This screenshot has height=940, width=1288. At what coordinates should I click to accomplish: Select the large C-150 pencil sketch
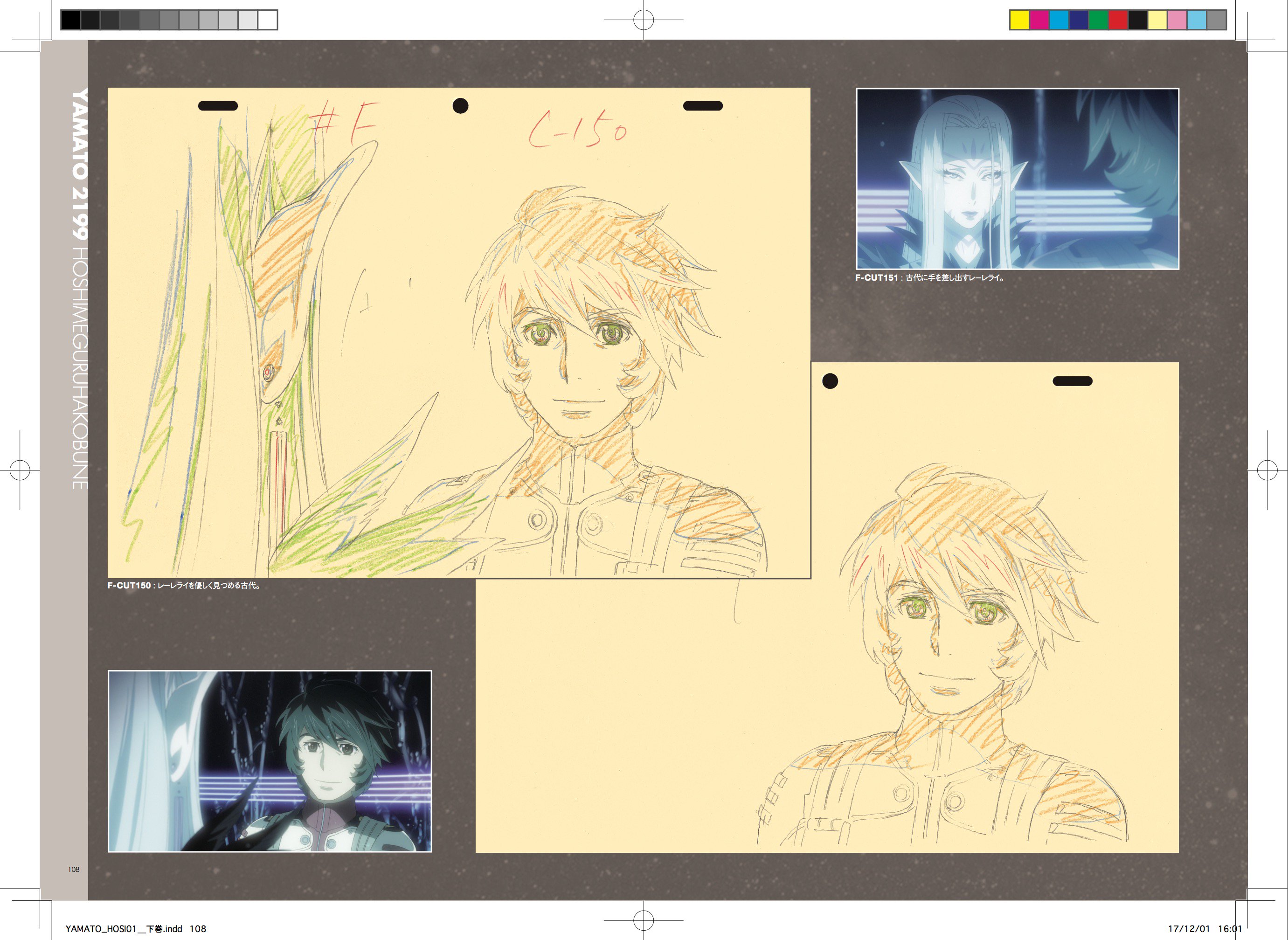click(459, 333)
